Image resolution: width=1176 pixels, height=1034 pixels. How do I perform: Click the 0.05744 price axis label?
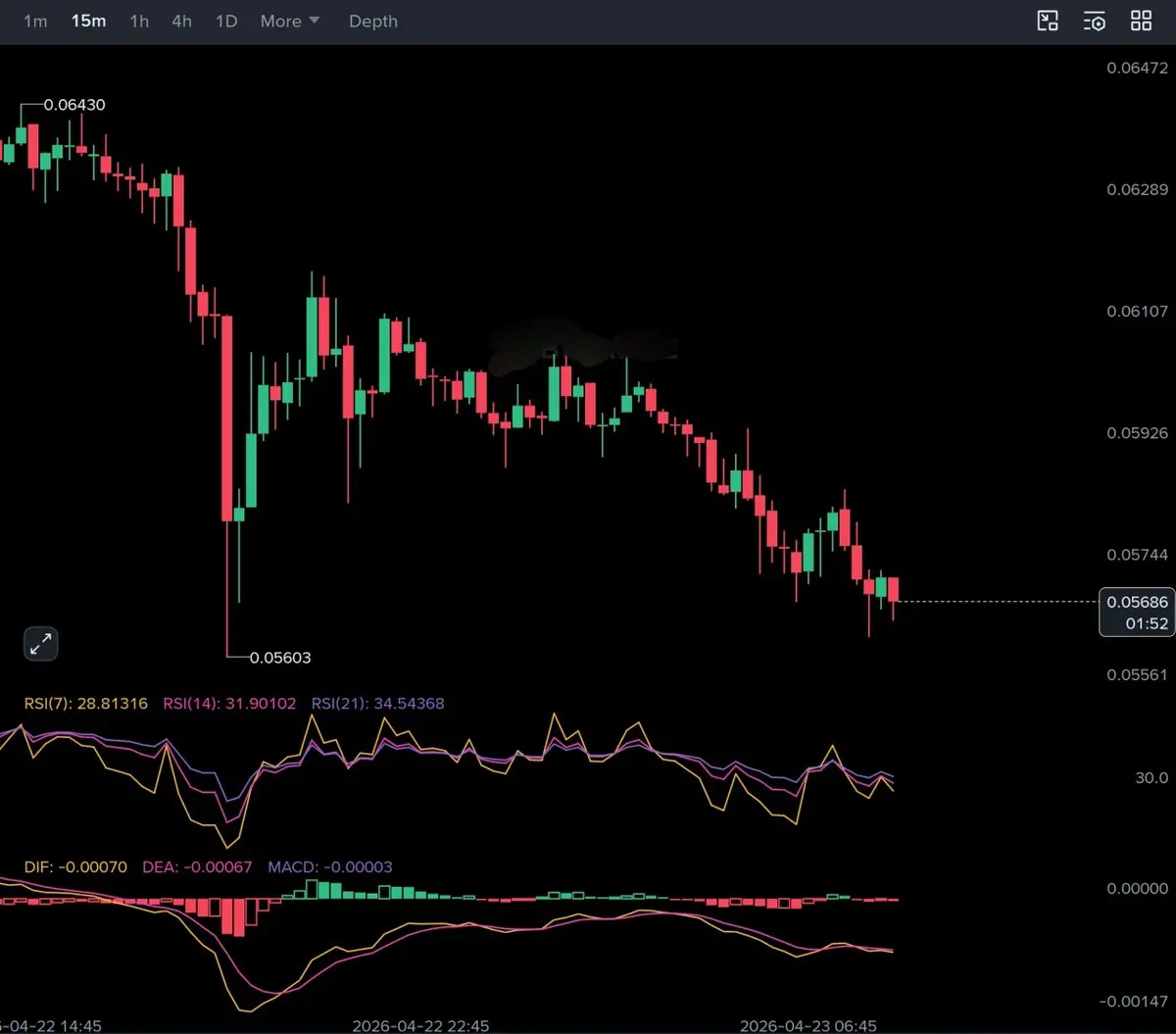click(1137, 554)
